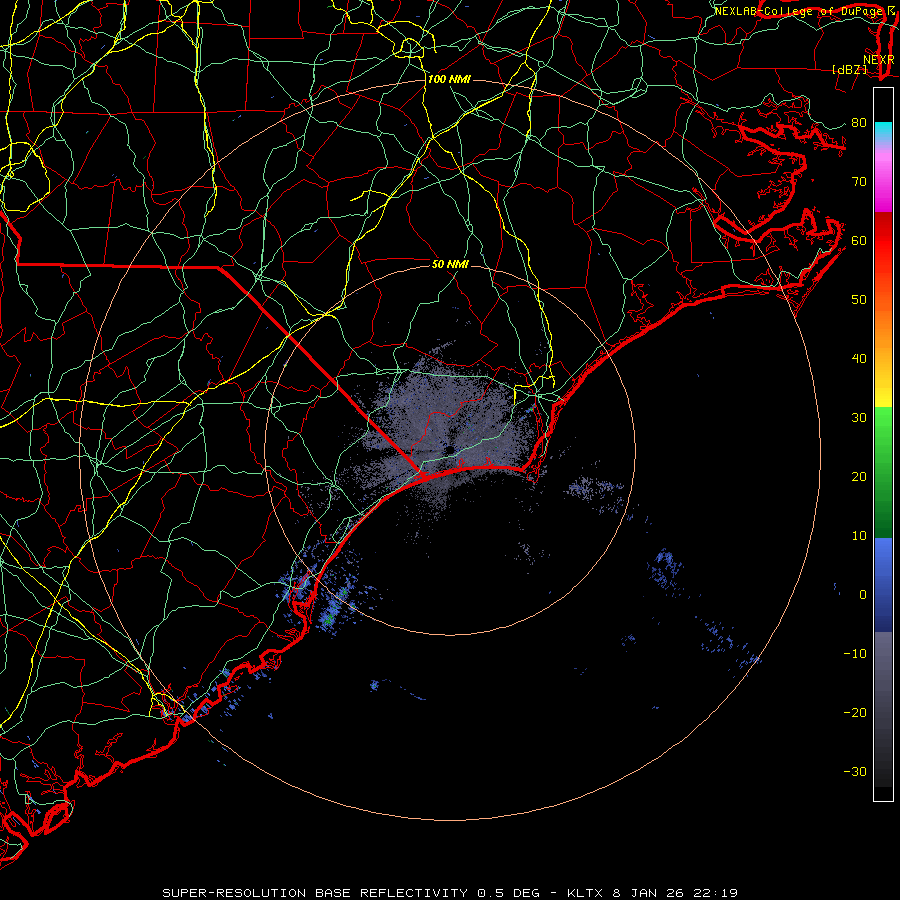Screen dimensions: 900x900
Task: Click the 80 value on the dBZ scale
Action: pyautogui.click(x=859, y=123)
